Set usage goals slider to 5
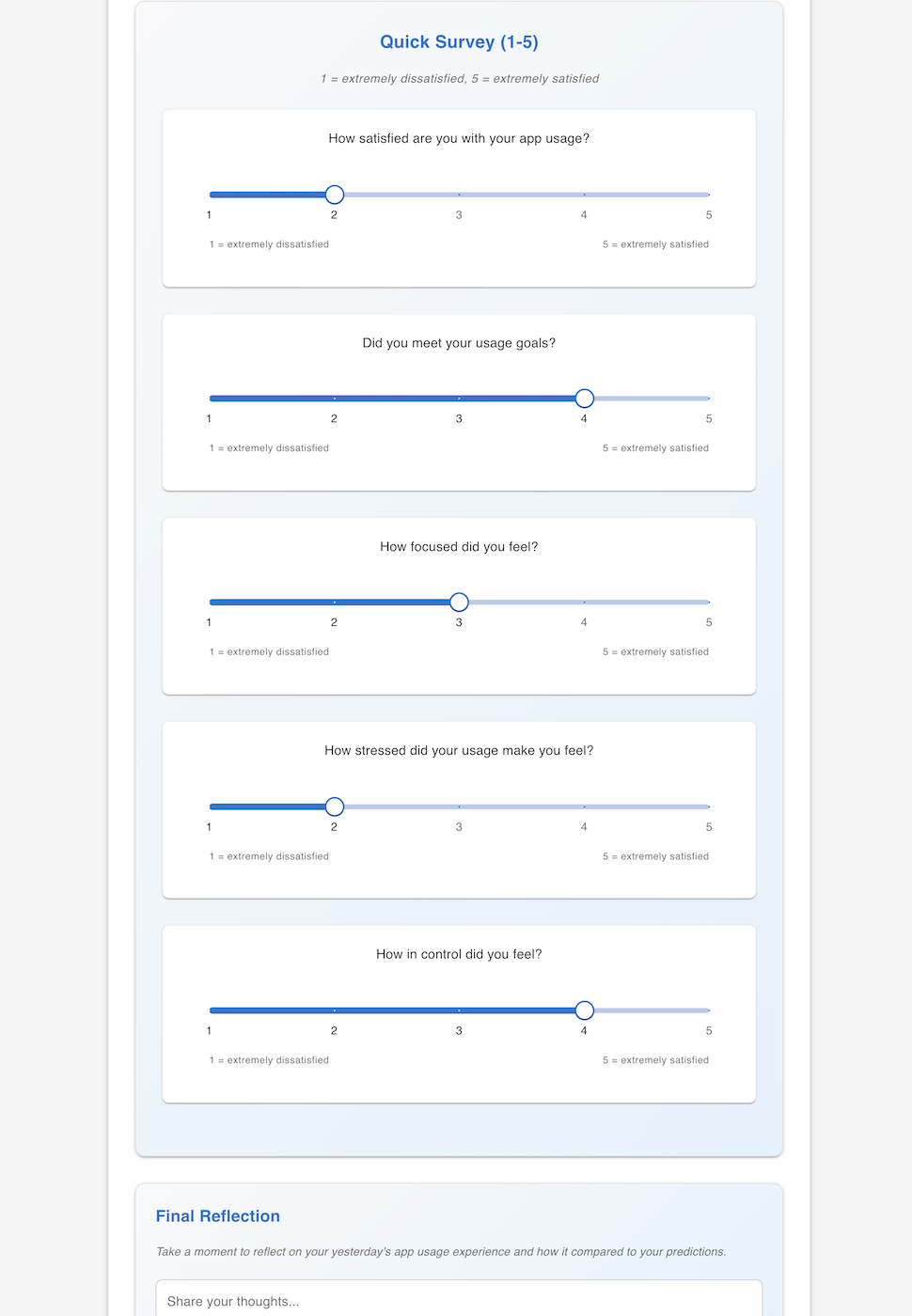 (x=708, y=399)
